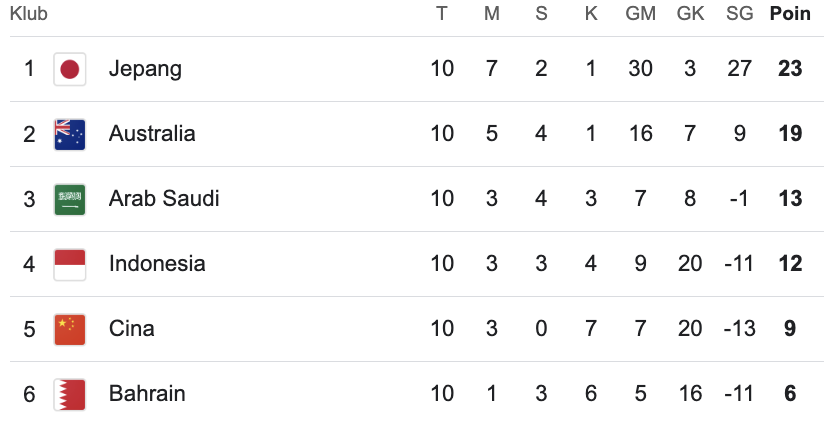The height and width of the screenshot is (426, 824).
Task: Click Jepang's 23 points value
Action: (x=790, y=69)
